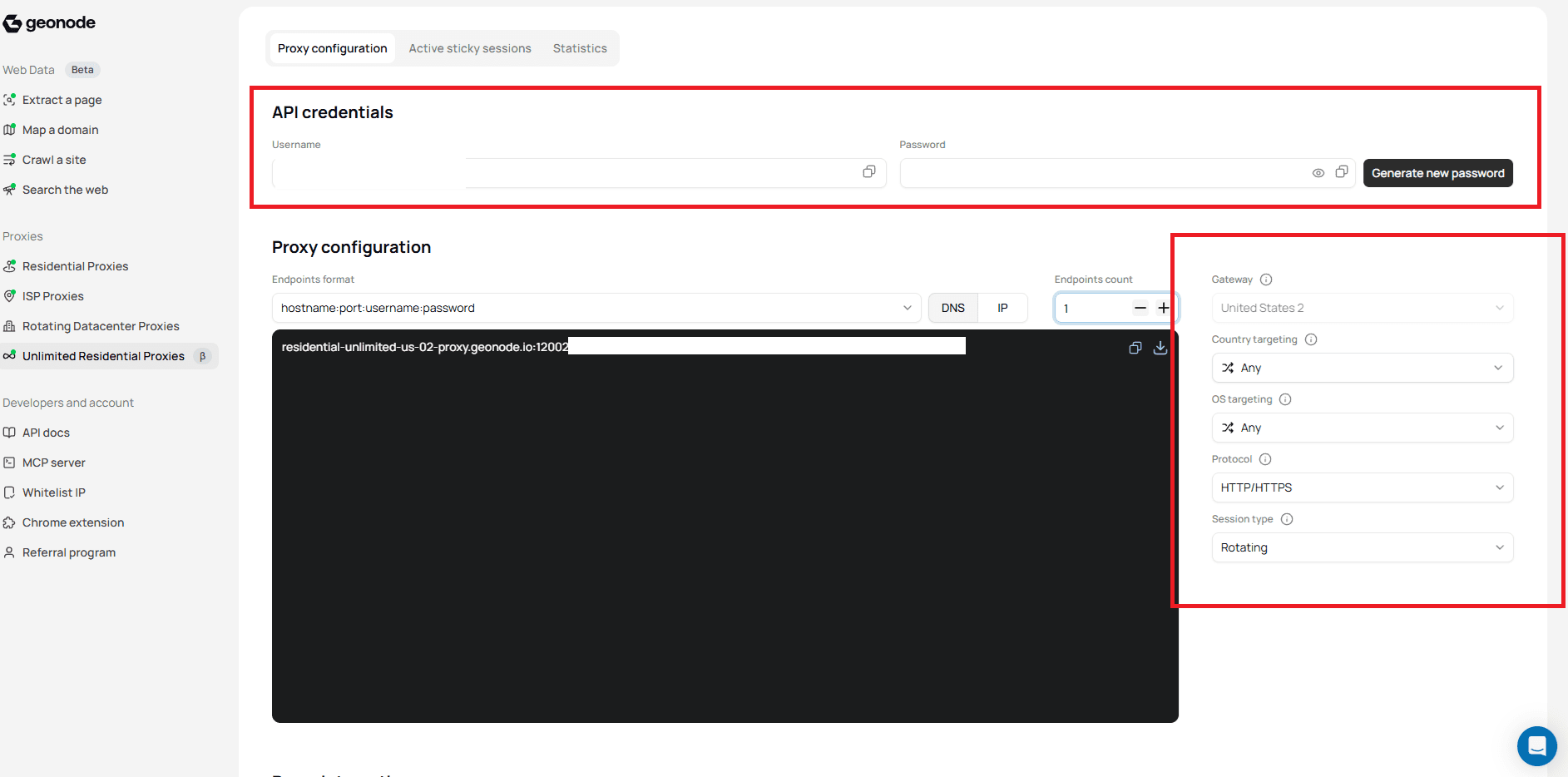This screenshot has height=777, width=1568.
Task: Select the Proxy configuration tab
Action: pos(333,48)
